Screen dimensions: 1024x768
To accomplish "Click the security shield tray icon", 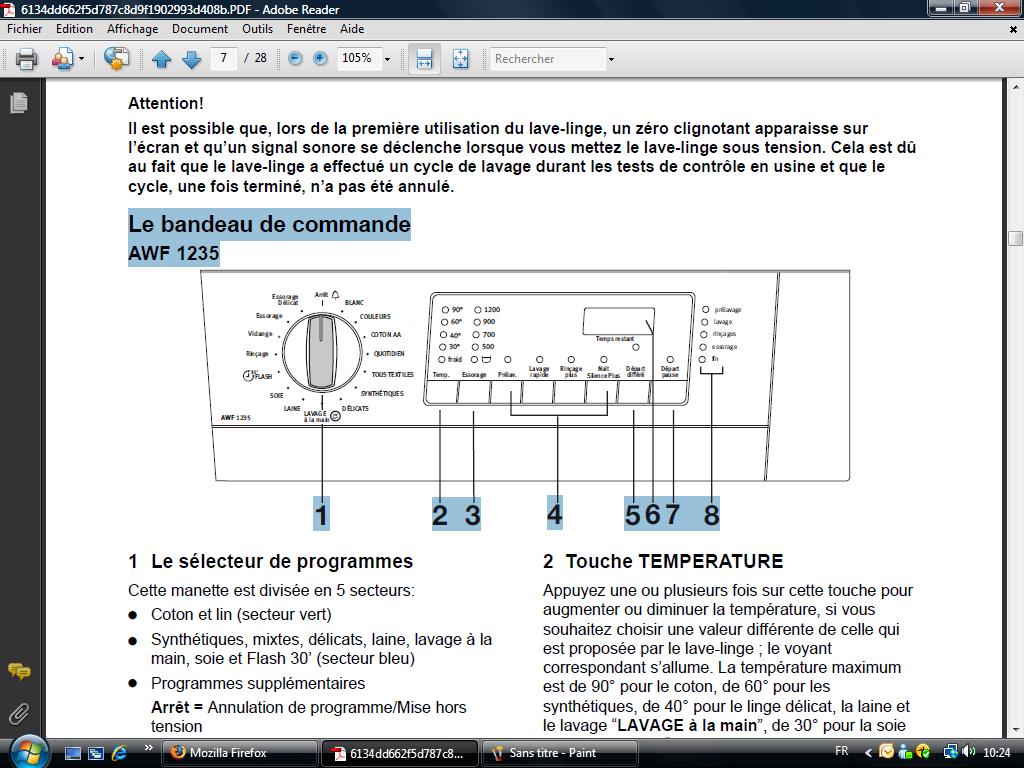I will (923, 752).
